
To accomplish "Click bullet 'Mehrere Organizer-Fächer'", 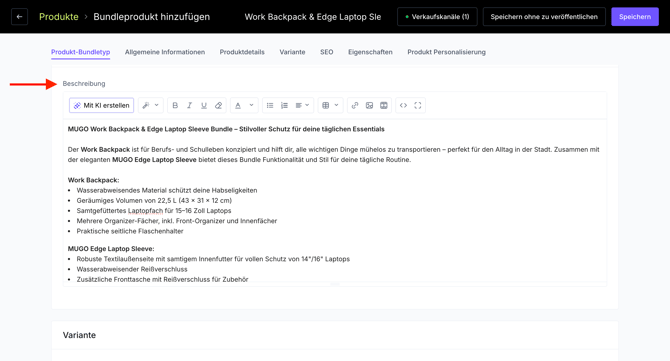I will [x=176, y=221].
